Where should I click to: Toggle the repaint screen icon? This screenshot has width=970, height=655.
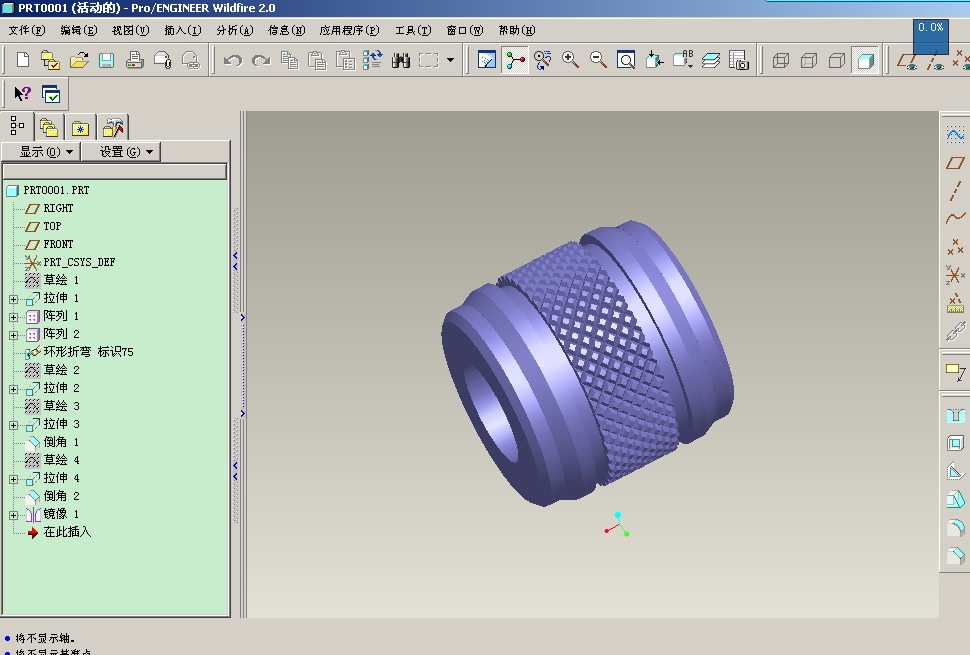point(486,60)
